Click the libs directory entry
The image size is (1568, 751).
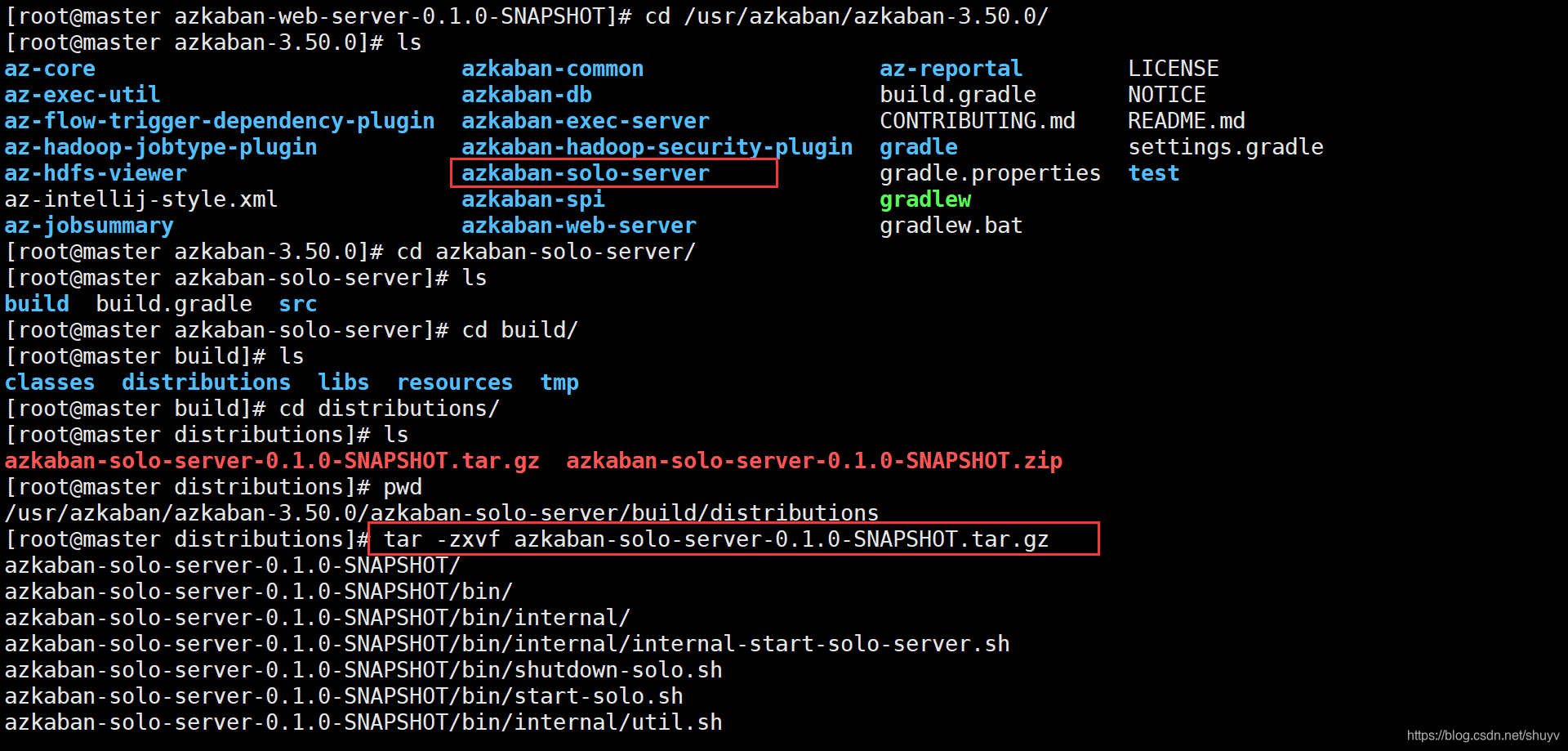click(x=344, y=382)
